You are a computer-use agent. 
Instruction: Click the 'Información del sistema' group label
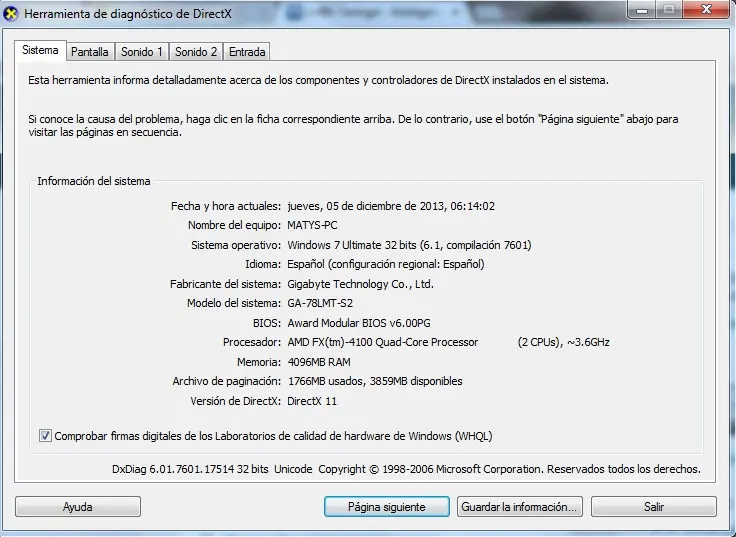94,181
